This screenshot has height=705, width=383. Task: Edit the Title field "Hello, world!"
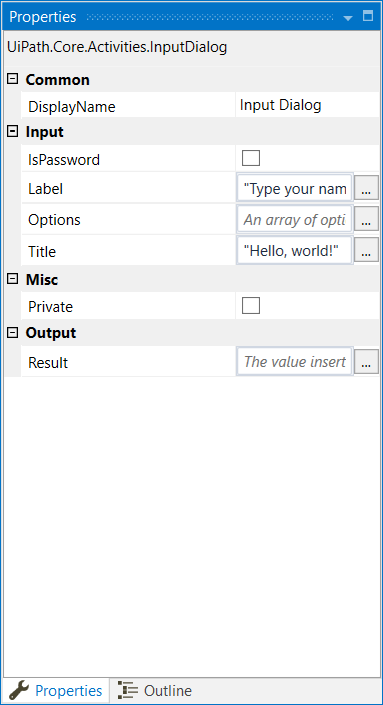point(295,250)
